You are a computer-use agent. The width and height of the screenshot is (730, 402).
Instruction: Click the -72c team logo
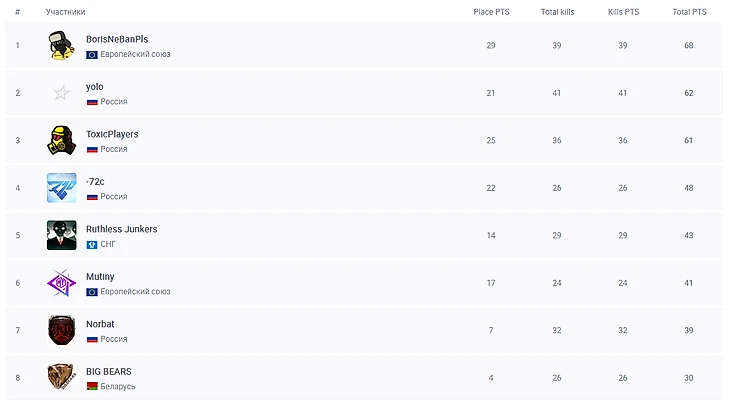coord(61,188)
